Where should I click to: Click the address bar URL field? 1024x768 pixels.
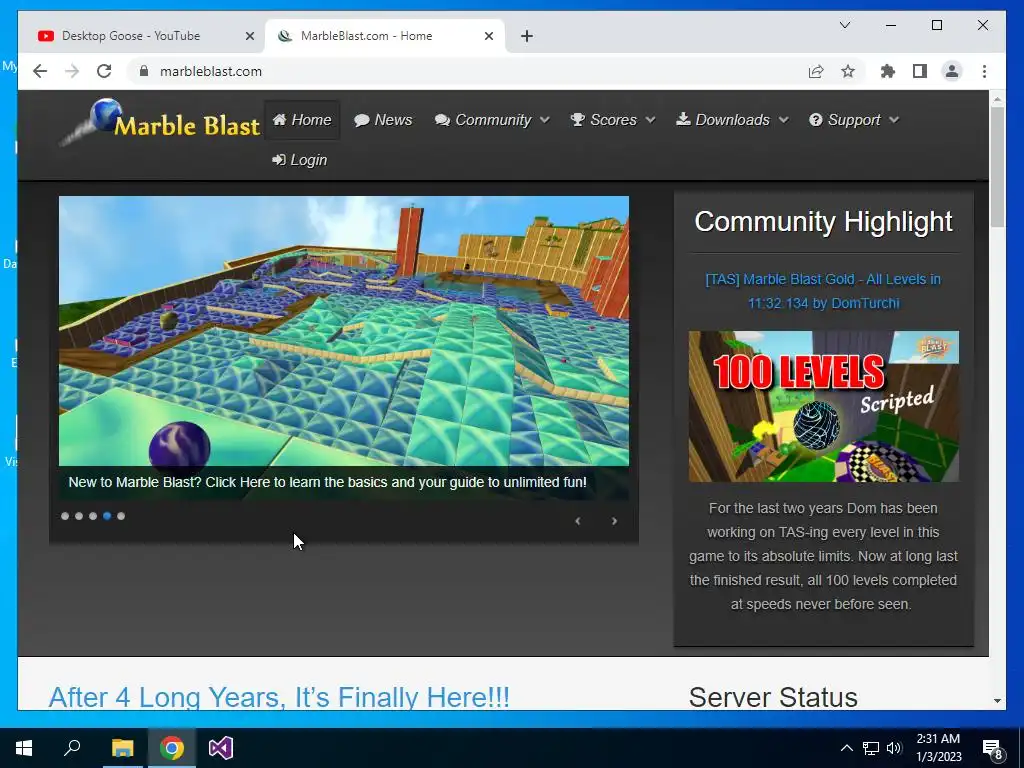pyautogui.click(x=470, y=71)
